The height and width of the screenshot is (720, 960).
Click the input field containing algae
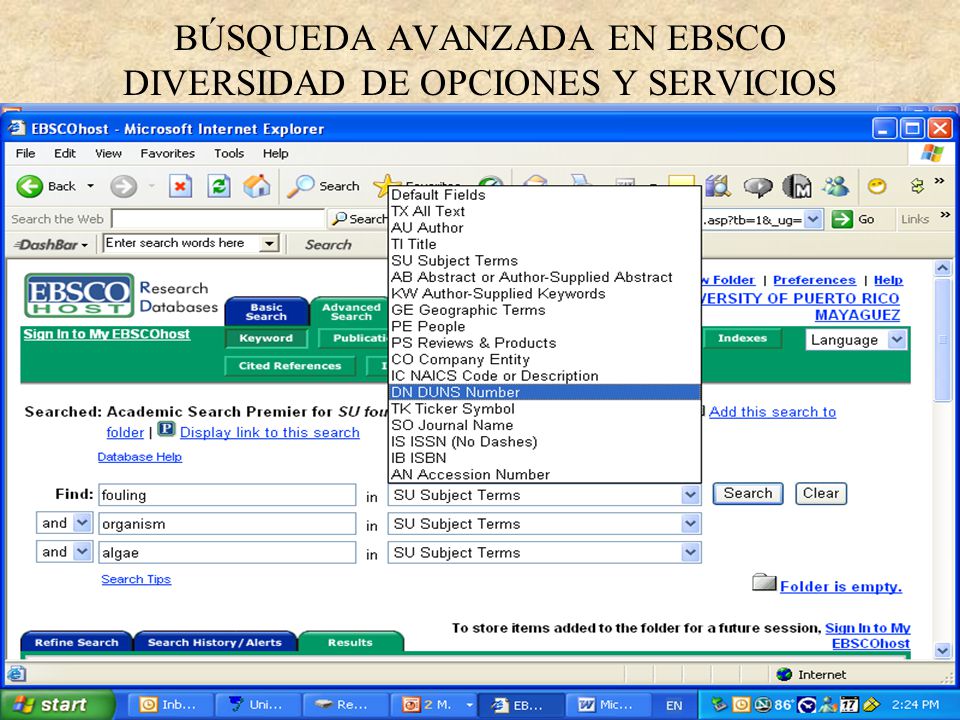[227, 552]
